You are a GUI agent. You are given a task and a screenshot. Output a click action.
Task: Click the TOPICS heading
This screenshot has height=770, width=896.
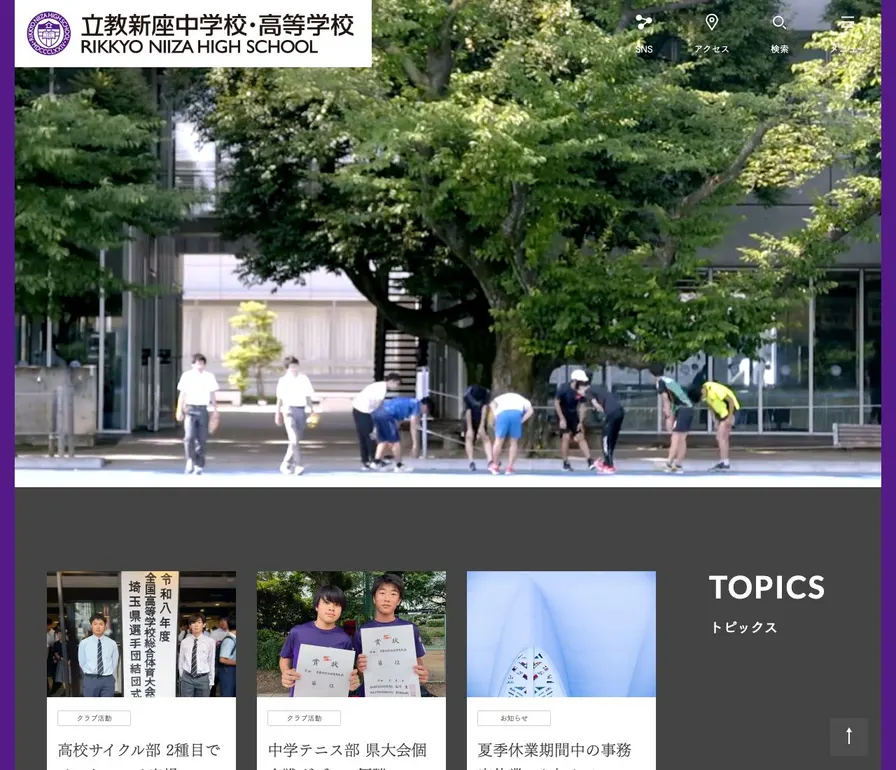click(767, 587)
